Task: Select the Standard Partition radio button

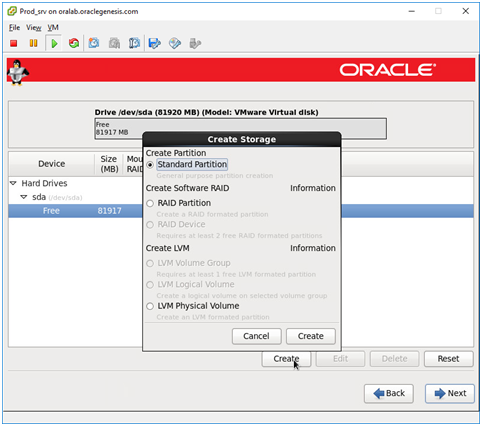Action: [150, 165]
